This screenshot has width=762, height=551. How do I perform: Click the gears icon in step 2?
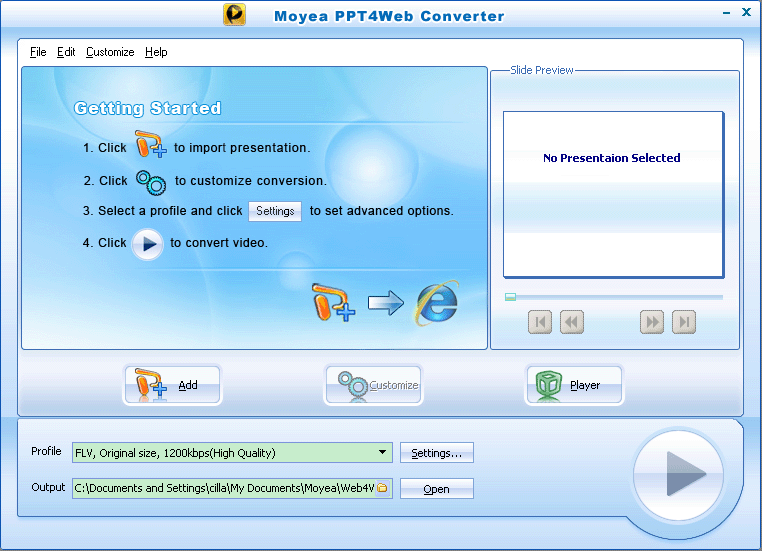click(151, 182)
